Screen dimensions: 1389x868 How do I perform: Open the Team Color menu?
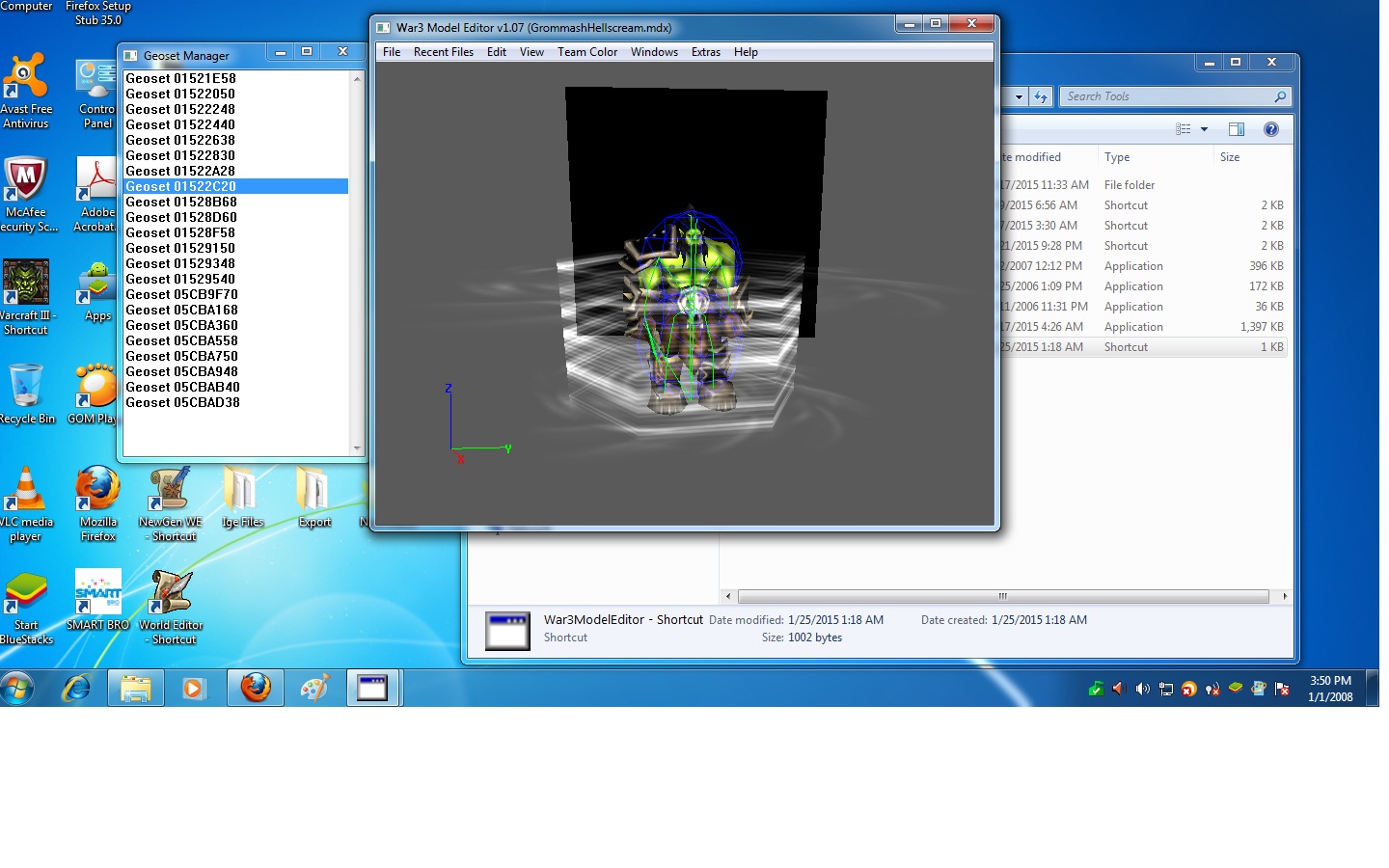[x=587, y=52]
